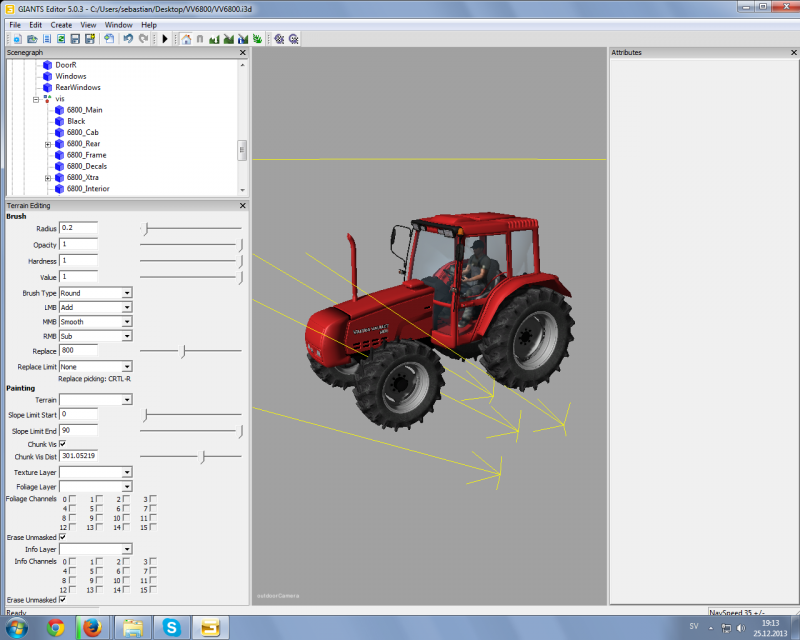This screenshot has width=800, height=640.
Task: Open the Texture Layer dropdown
Action: [x=127, y=473]
